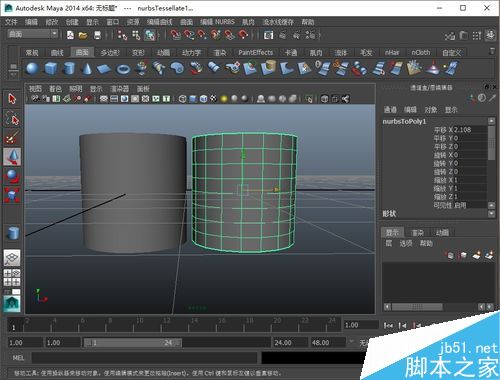Screen dimensions: 500x380
Task: Open the 编辑 NURBS menu
Action: [217, 22]
